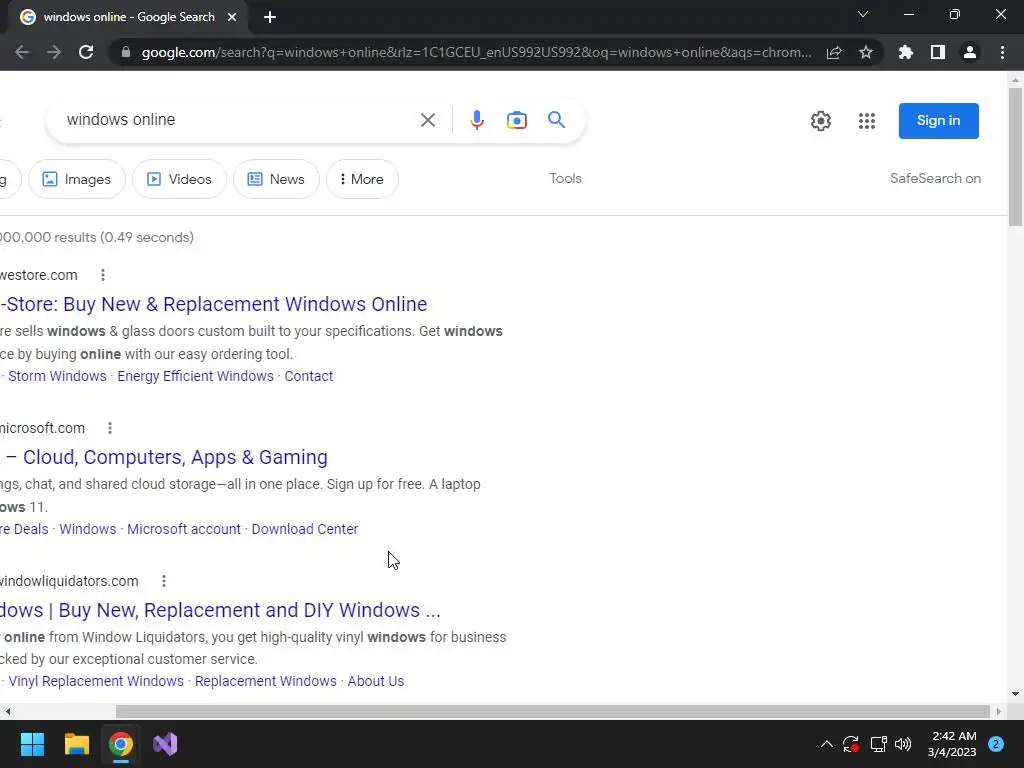Open the network tray icon
Viewport: 1024px width, 768px height.
[x=878, y=744]
